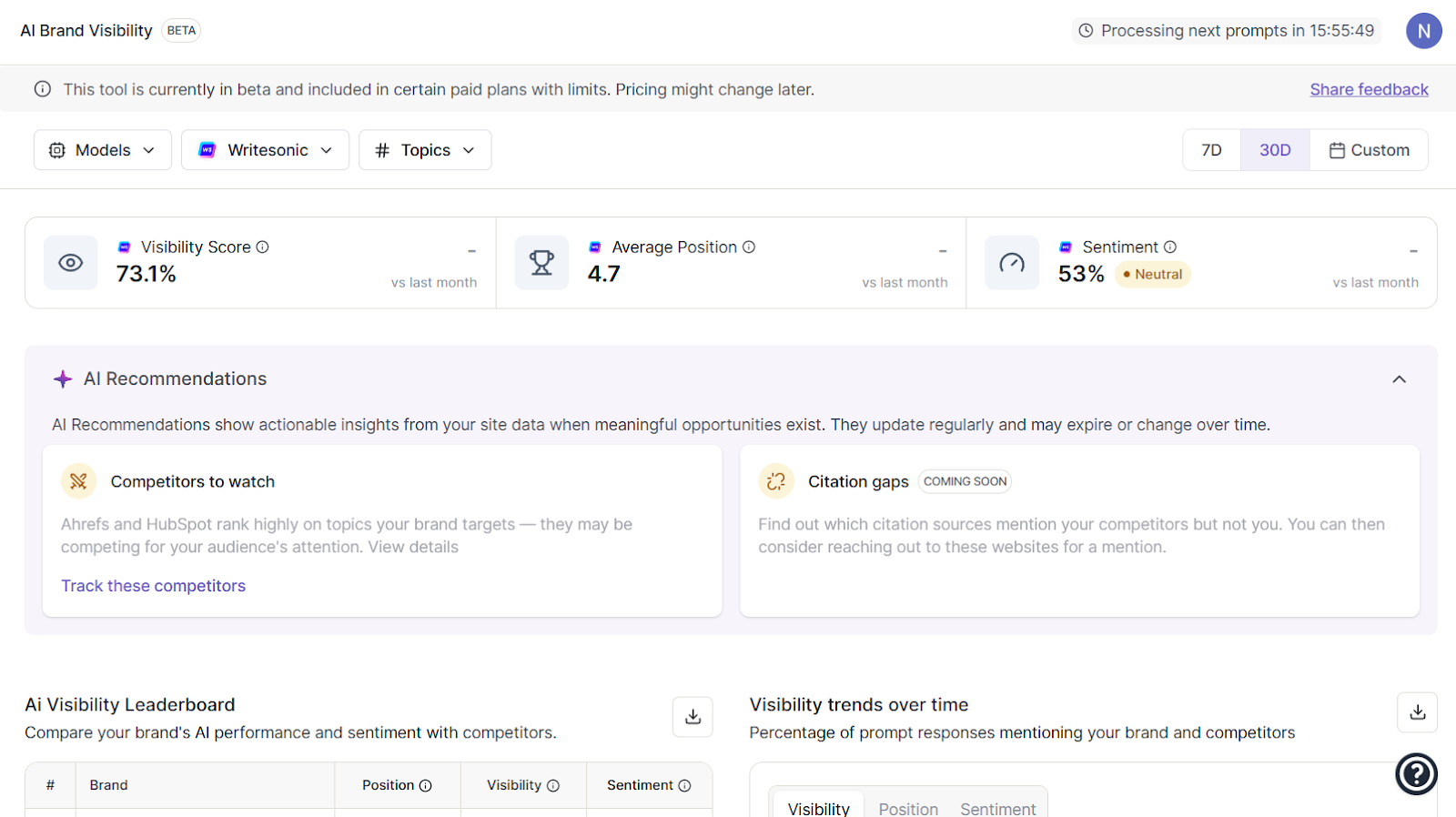Click the Competitors to watch swords icon
This screenshot has width=1456, height=817.
pyautogui.click(x=79, y=481)
